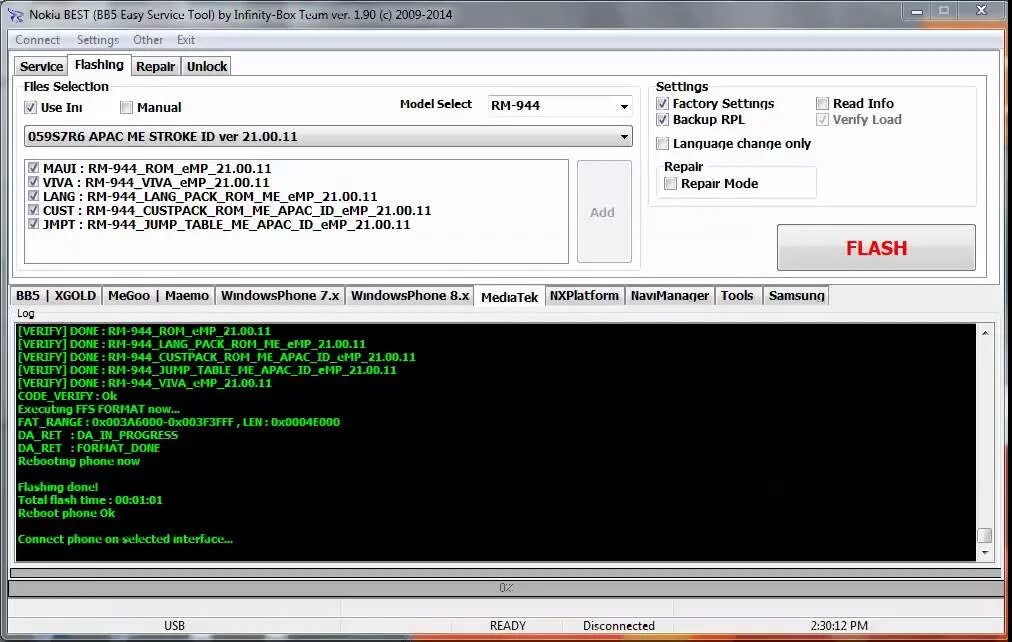Minimize the Nokia BEST window
1012x642 pixels.
[x=916, y=11]
